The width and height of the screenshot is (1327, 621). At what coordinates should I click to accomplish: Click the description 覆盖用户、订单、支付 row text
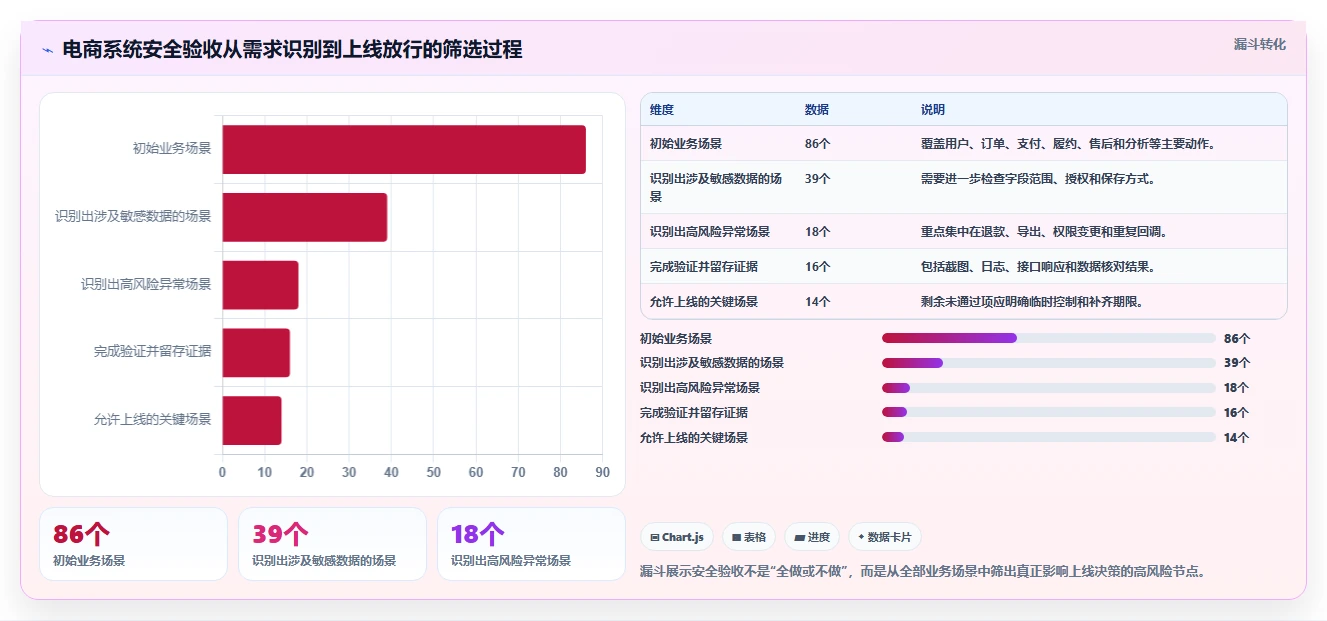[x=1068, y=144]
